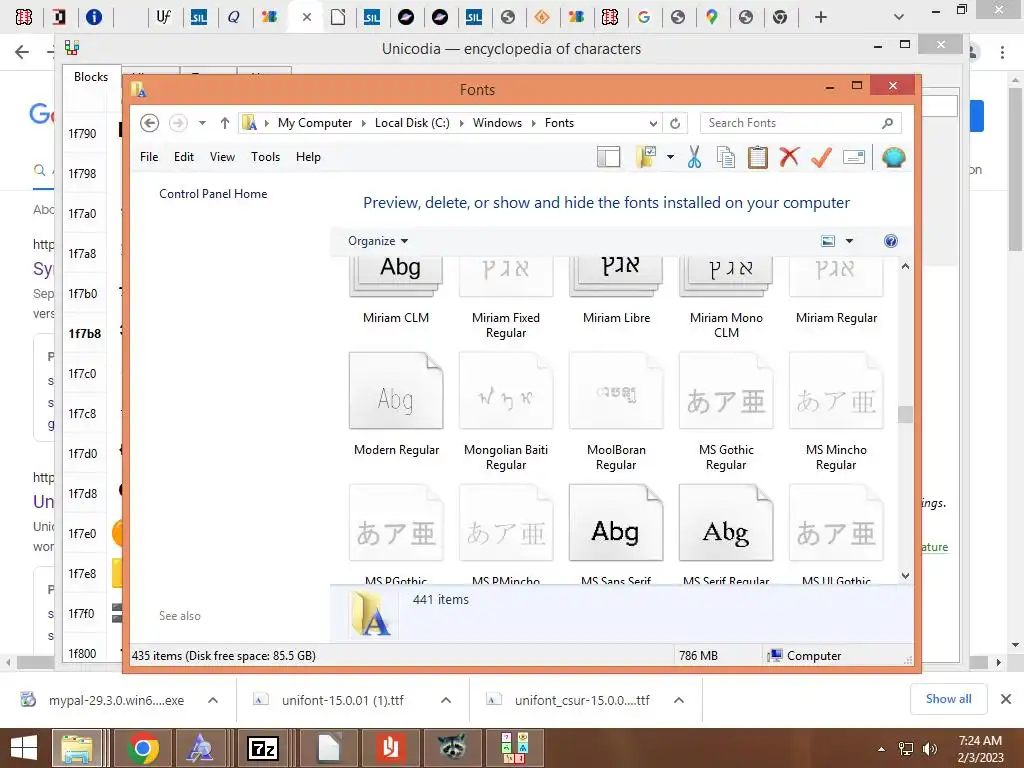The width and height of the screenshot is (1024, 768).
Task: Click the Up one level arrow
Action: [x=225, y=123]
